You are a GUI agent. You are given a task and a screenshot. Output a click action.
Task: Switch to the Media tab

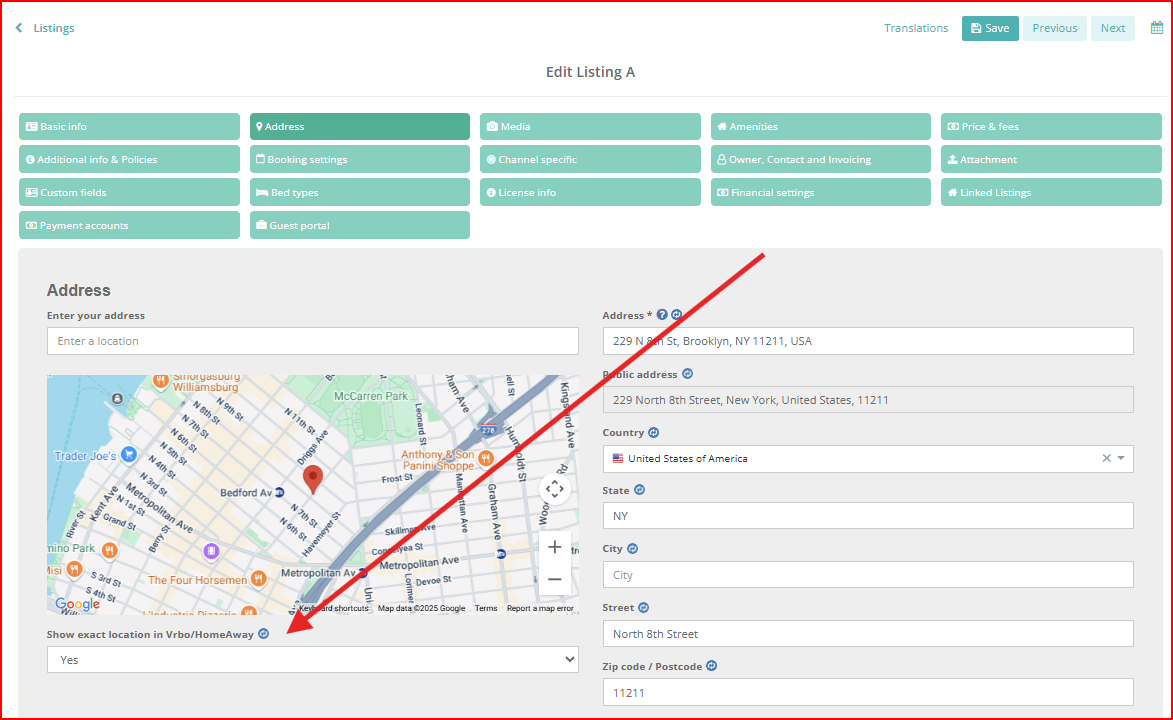coord(590,126)
